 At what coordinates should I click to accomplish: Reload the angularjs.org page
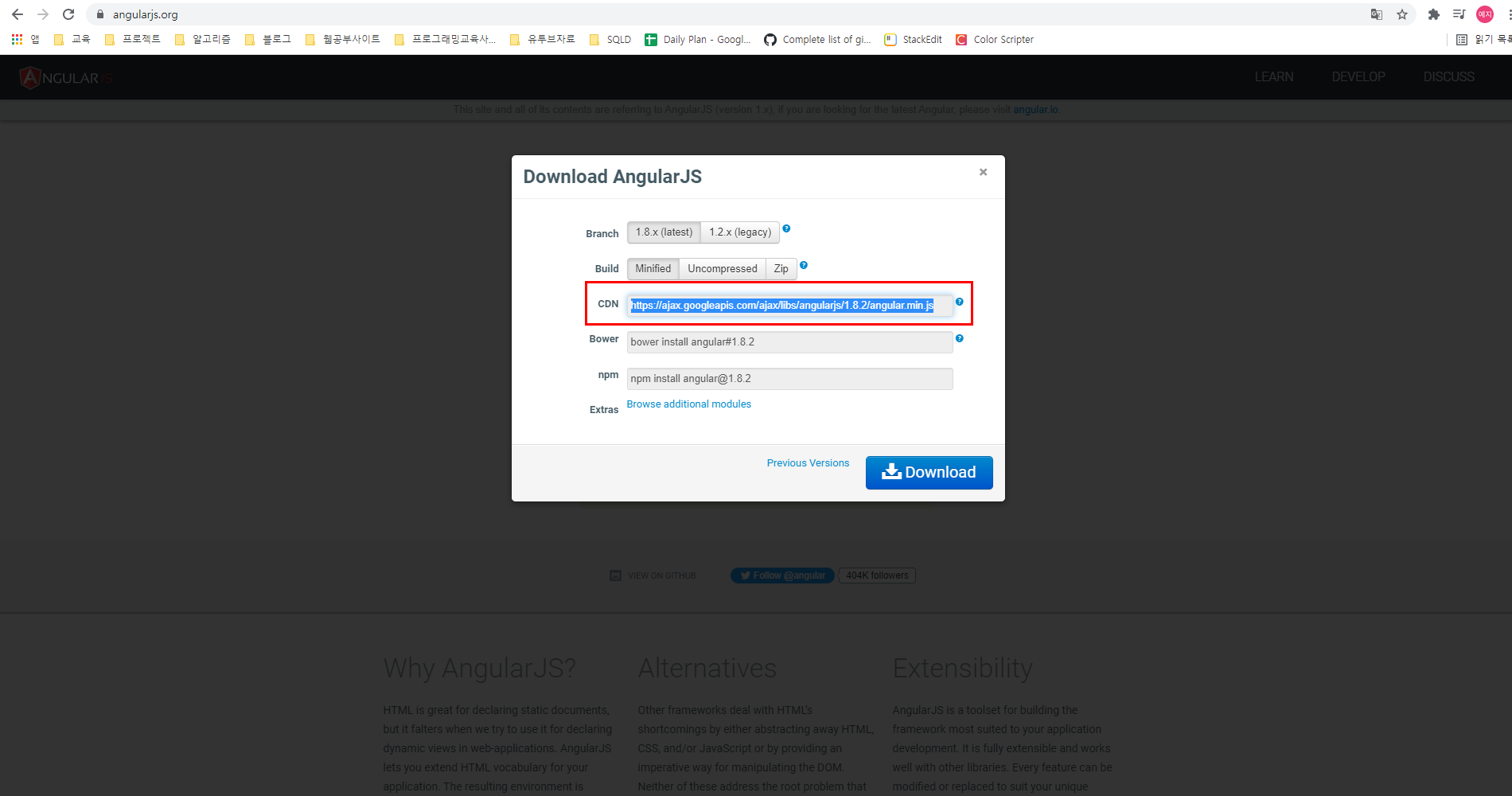click(x=68, y=14)
